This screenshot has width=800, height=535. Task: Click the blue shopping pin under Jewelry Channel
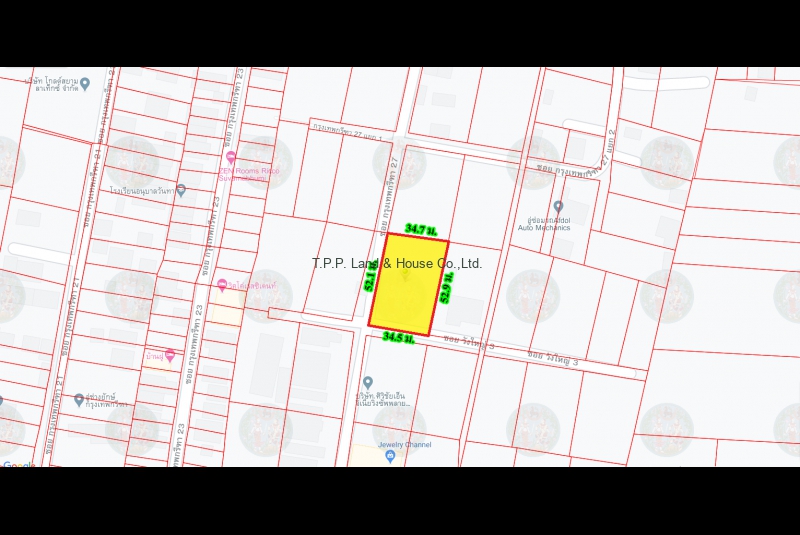[x=391, y=456]
